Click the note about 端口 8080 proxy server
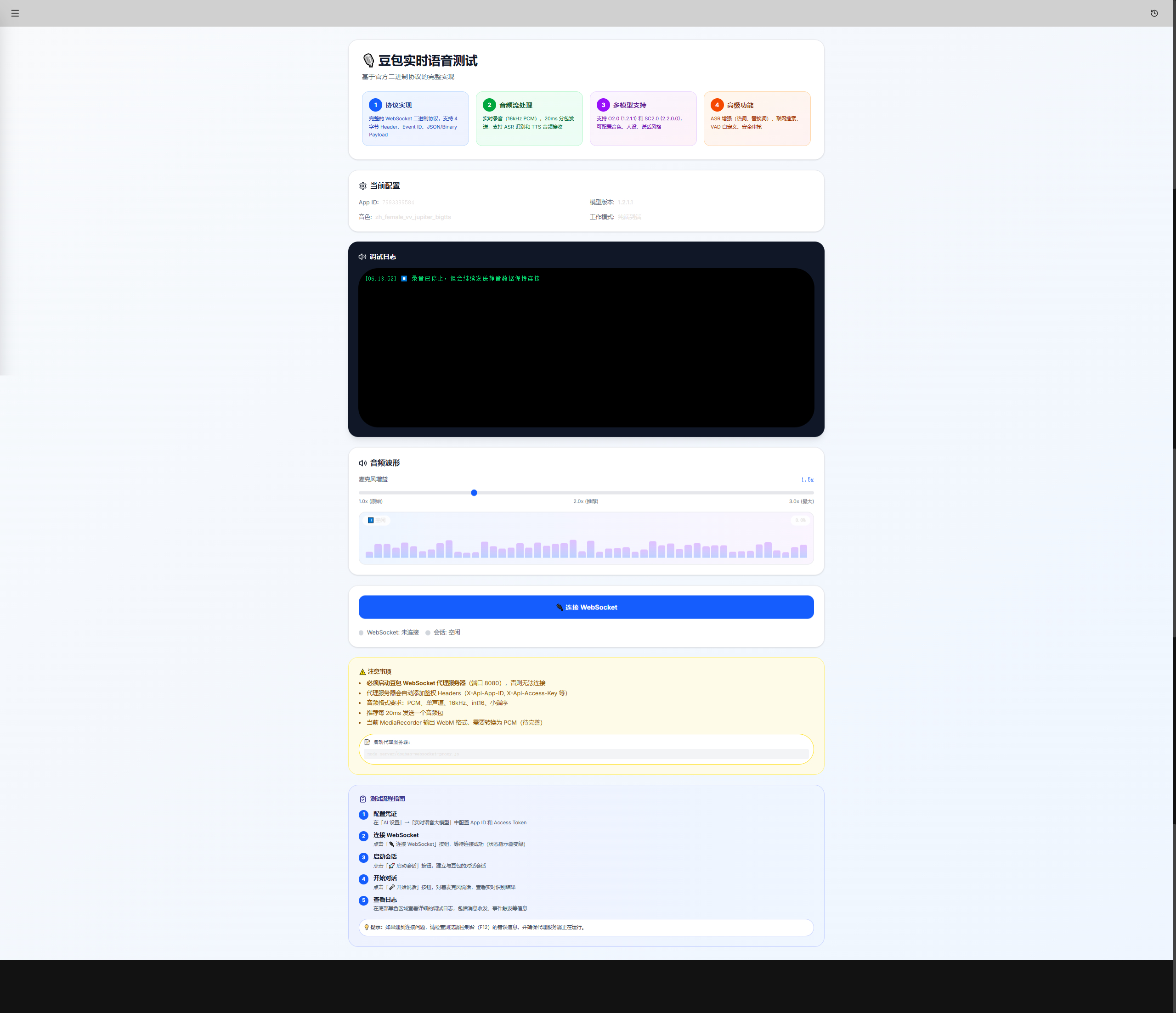1176x1013 pixels. click(x=456, y=683)
